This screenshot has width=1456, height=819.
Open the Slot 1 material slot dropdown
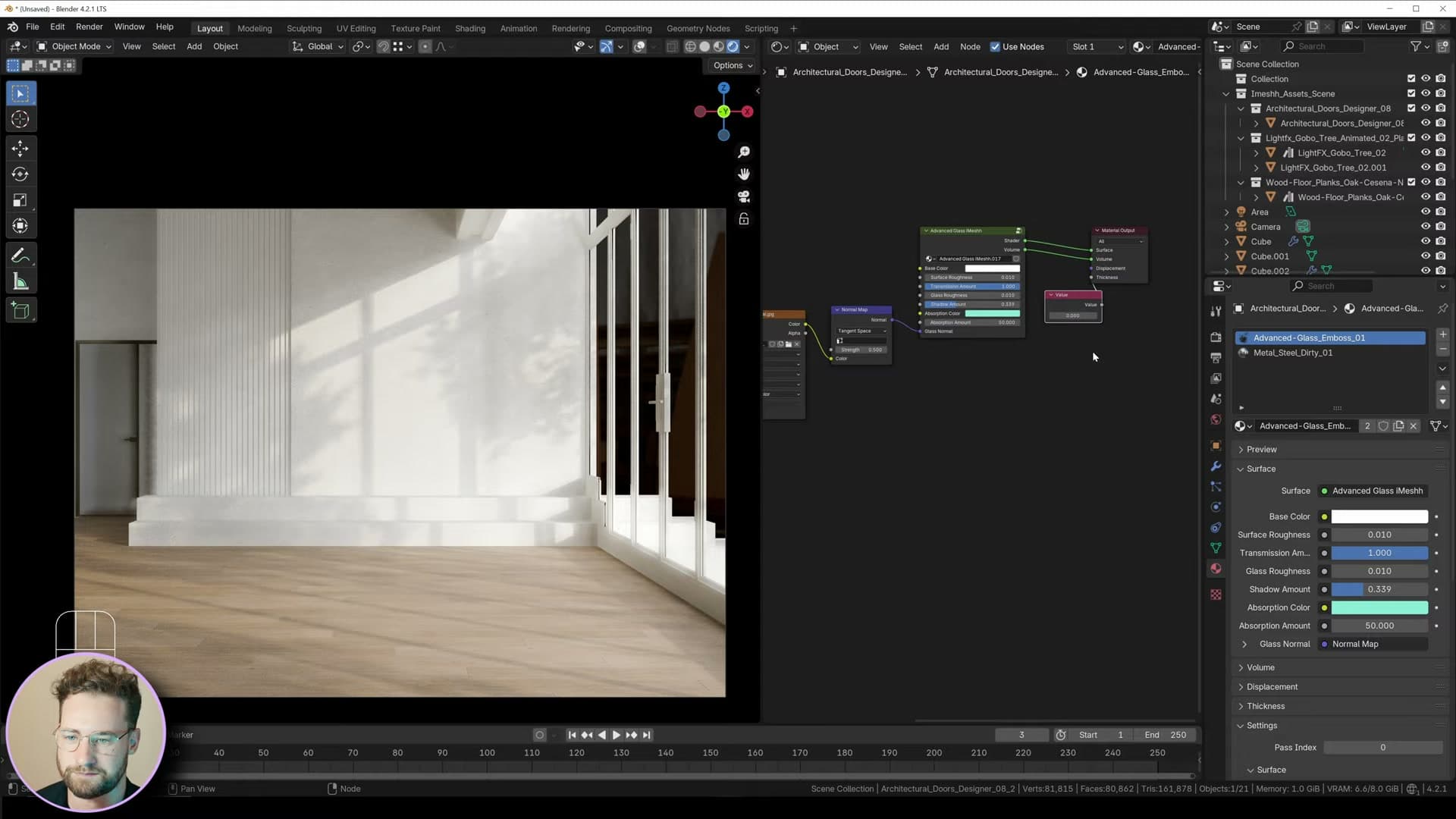click(x=1097, y=47)
